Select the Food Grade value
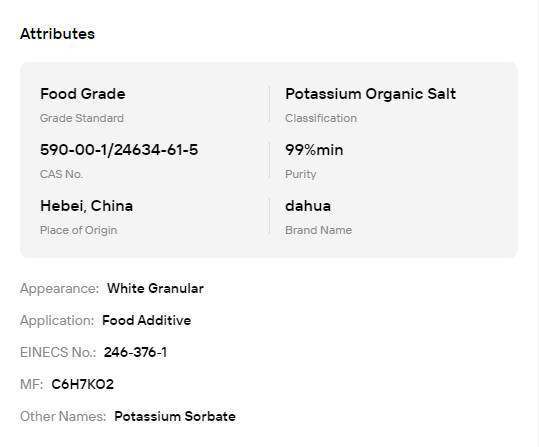 tap(83, 94)
